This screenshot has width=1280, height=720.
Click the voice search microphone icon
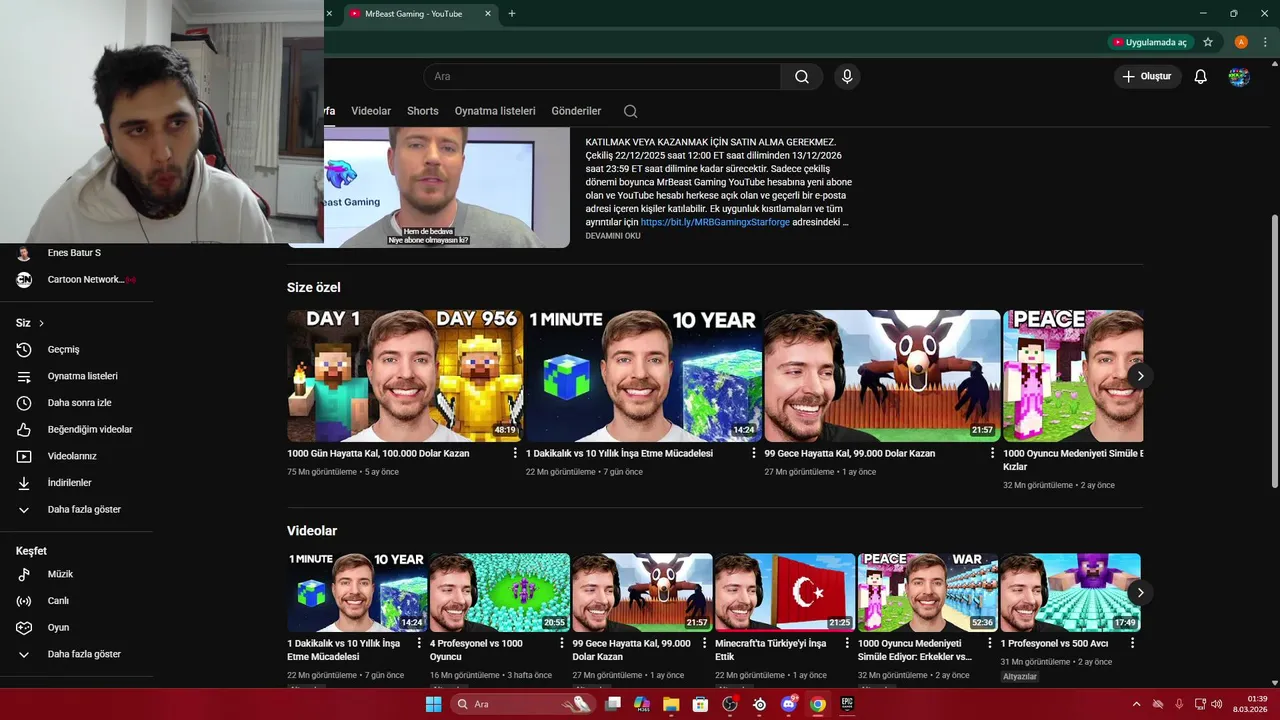[x=847, y=77]
